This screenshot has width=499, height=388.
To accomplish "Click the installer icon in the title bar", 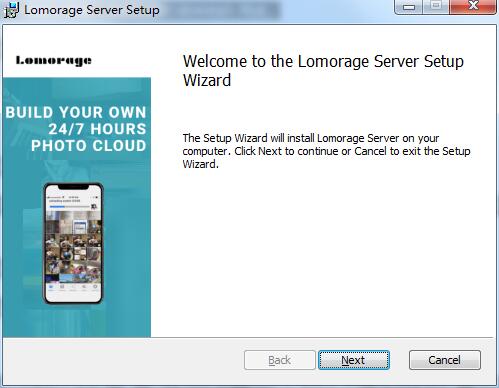I will pyautogui.click(x=12, y=10).
